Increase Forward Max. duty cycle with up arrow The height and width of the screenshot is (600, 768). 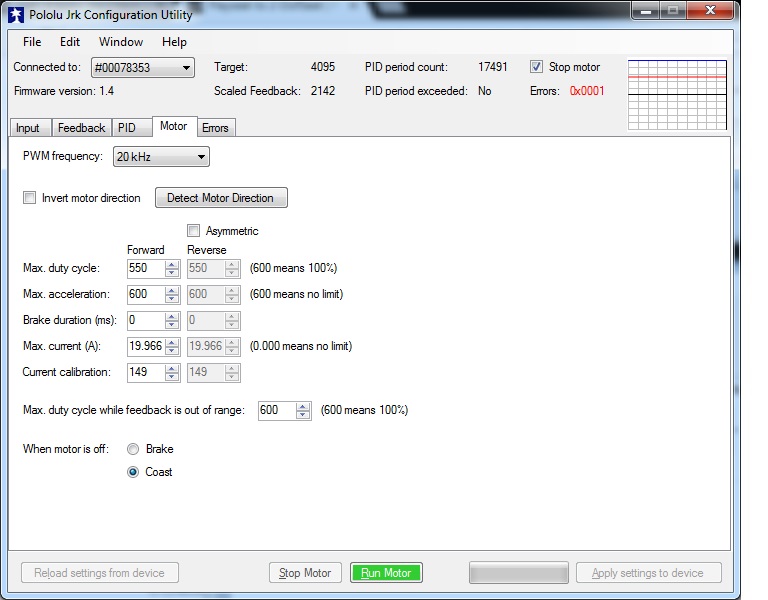tap(171, 264)
